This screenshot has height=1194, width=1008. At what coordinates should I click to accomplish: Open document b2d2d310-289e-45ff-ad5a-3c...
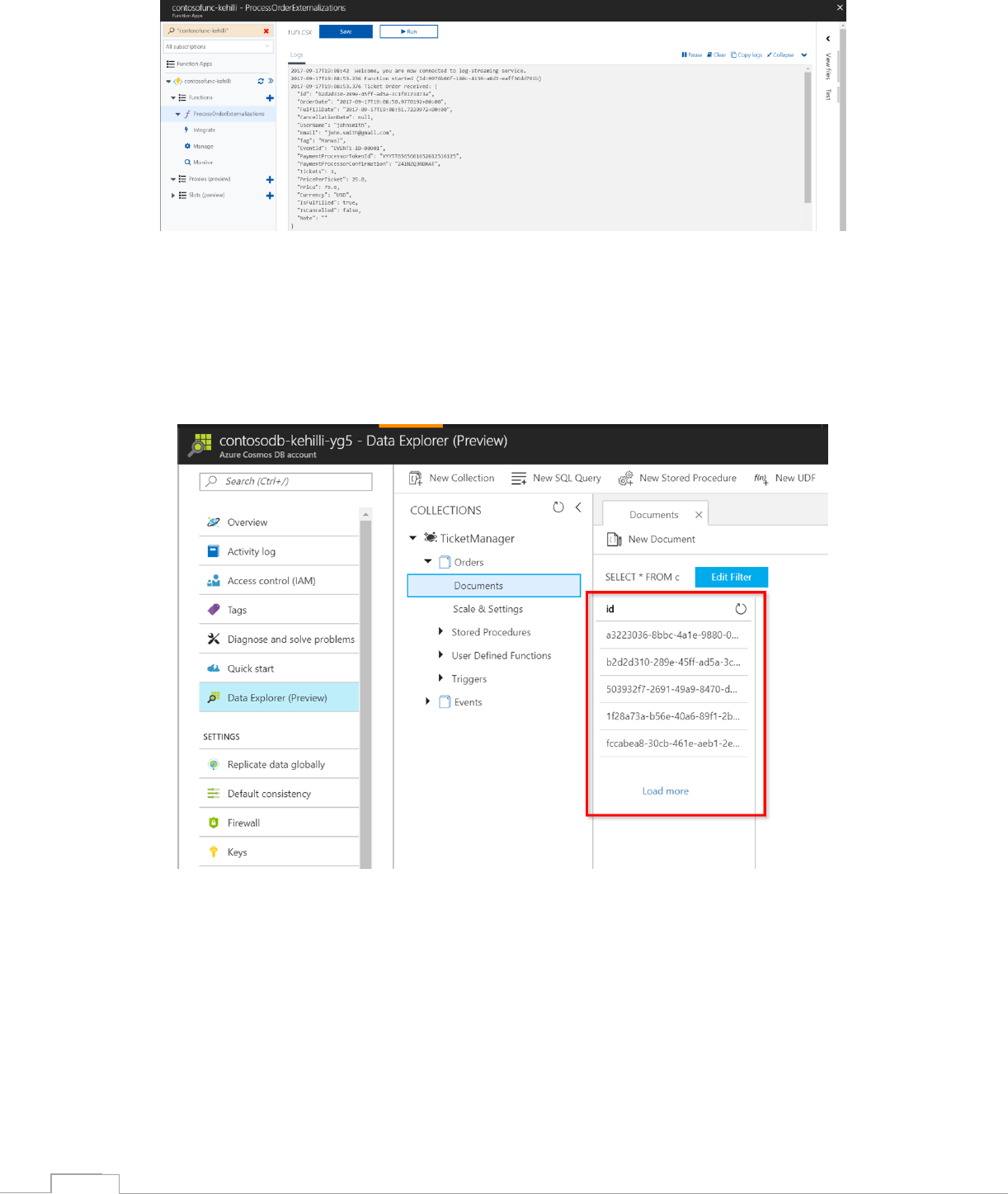click(x=673, y=662)
